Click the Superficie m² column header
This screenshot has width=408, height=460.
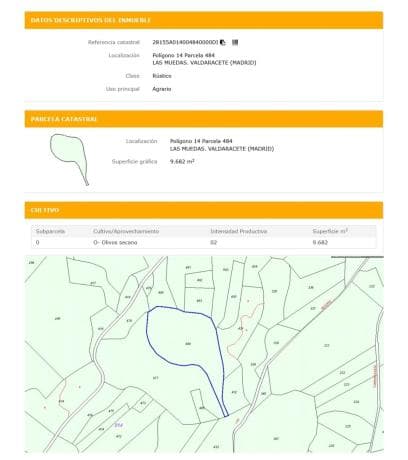coord(330,231)
